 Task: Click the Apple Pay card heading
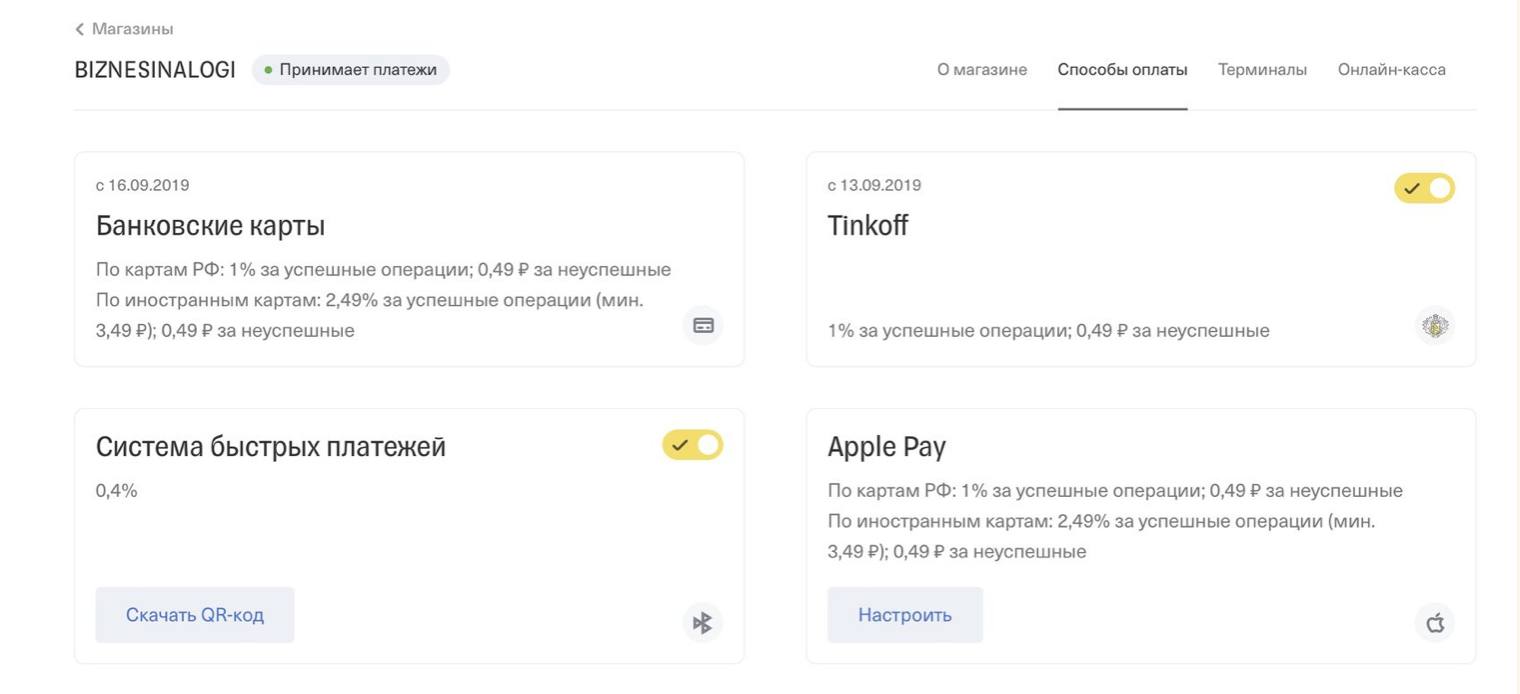point(886,447)
